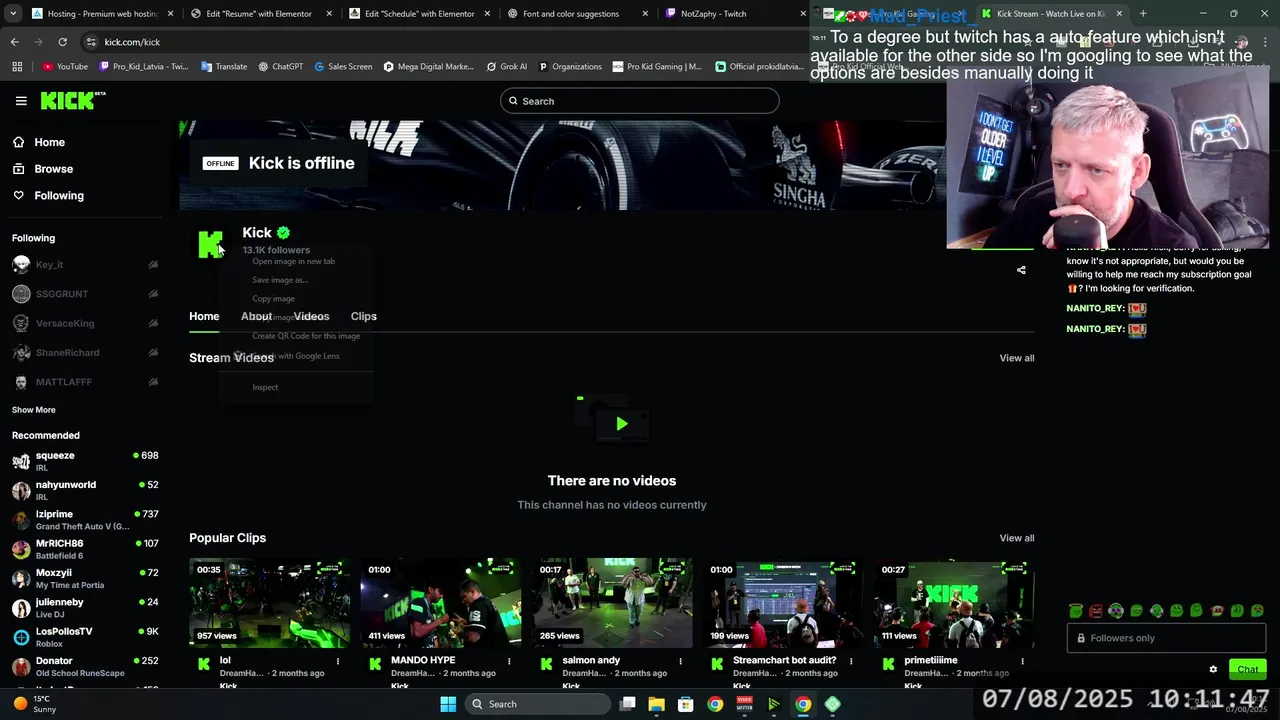Open the Chrome apps grid in bookmarks bar
This screenshot has width=1280, height=720.
tap(17, 67)
